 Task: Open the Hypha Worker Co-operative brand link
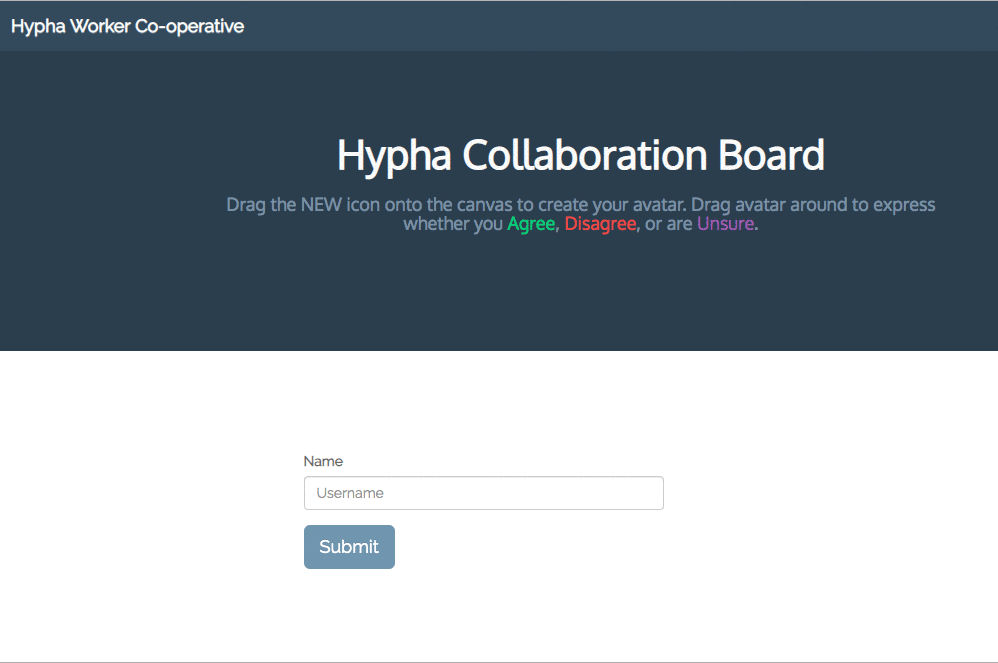click(127, 26)
